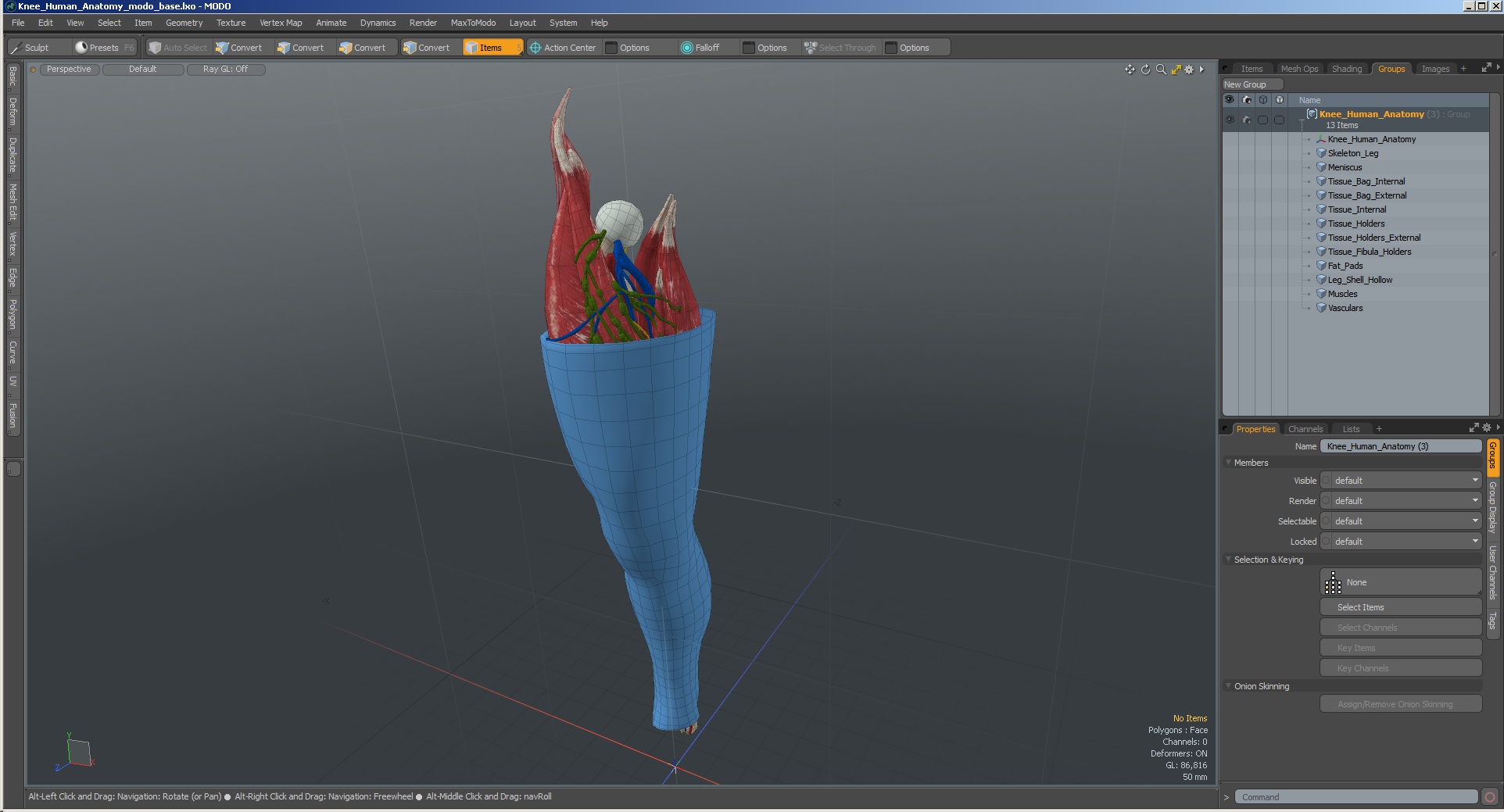Open viewport settings gear icon
This screenshot has width=1504, height=812.
1189,70
